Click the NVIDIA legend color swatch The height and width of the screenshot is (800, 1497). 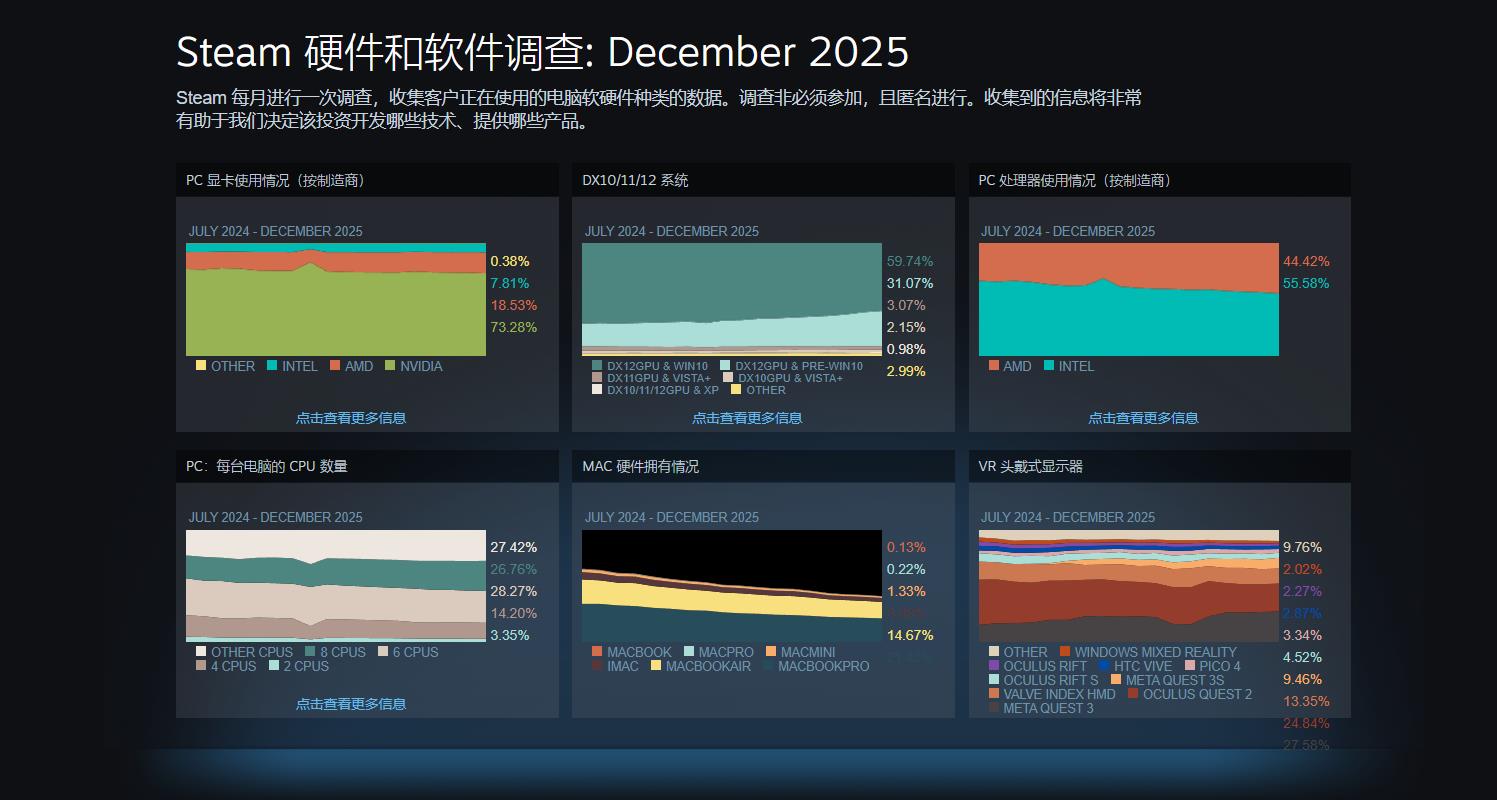tap(391, 366)
